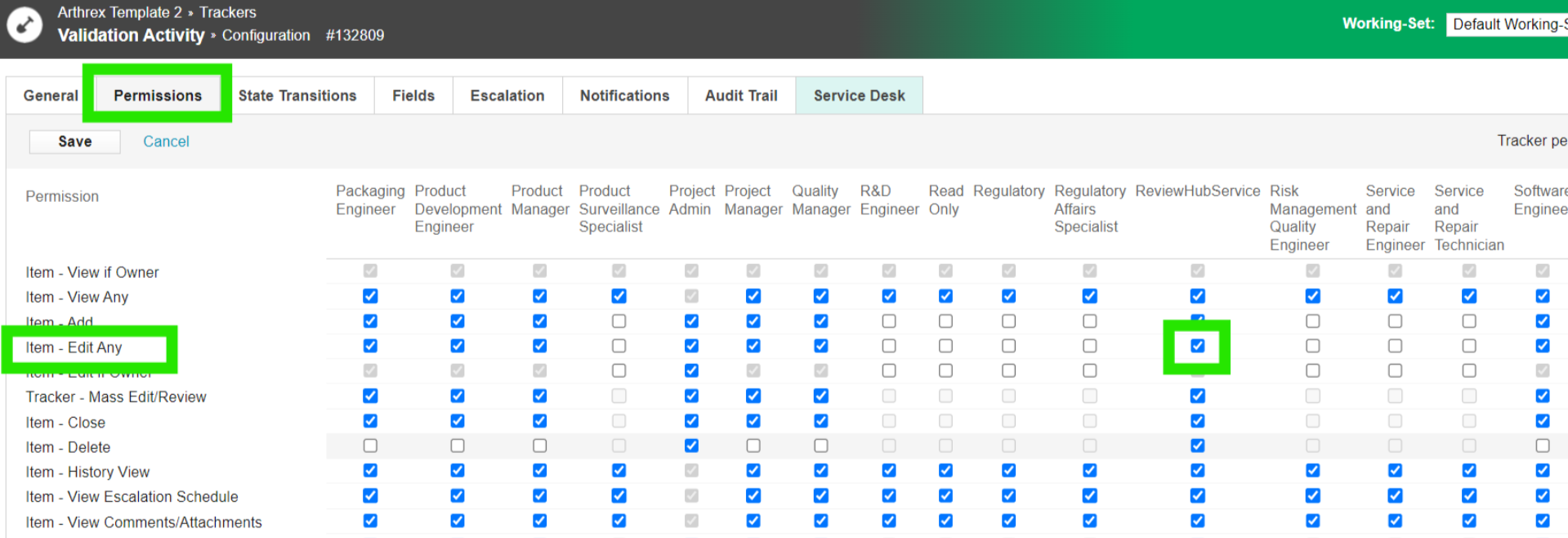The image size is (1568, 538).
Task: Switch to the Service Desk tab
Action: (x=859, y=96)
